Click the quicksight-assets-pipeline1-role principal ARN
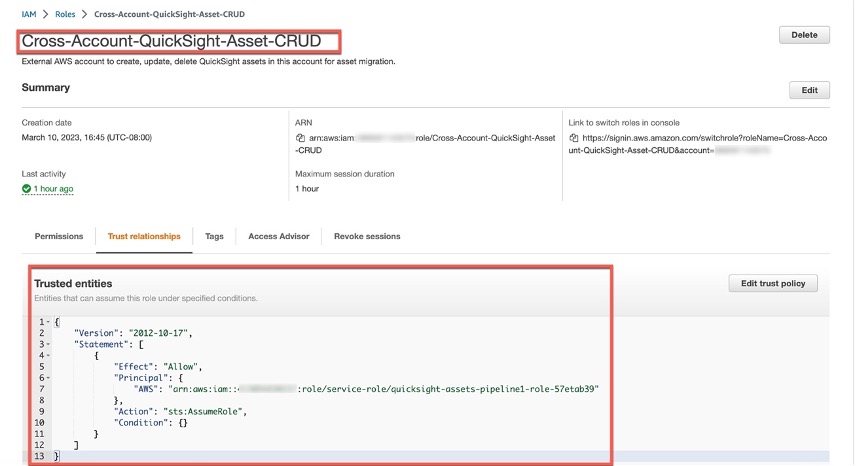The width and height of the screenshot is (856, 466). click(x=384, y=389)
